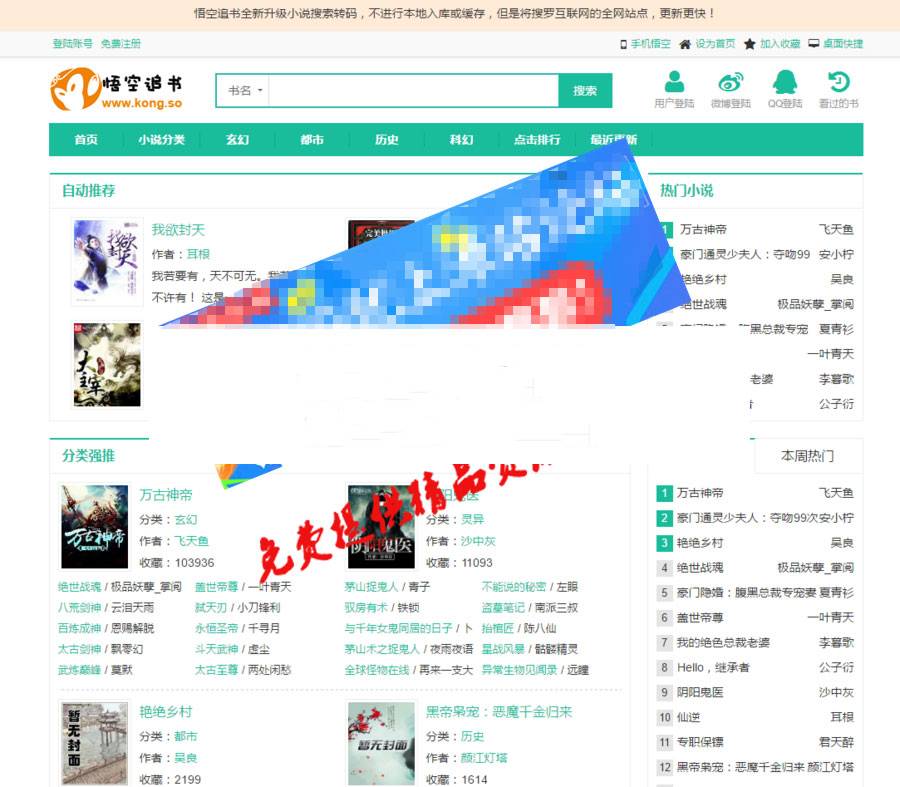Viewport: 900px width, 787px height.
Task: Click the 登陆账号 link
Action: pos(72,44)
